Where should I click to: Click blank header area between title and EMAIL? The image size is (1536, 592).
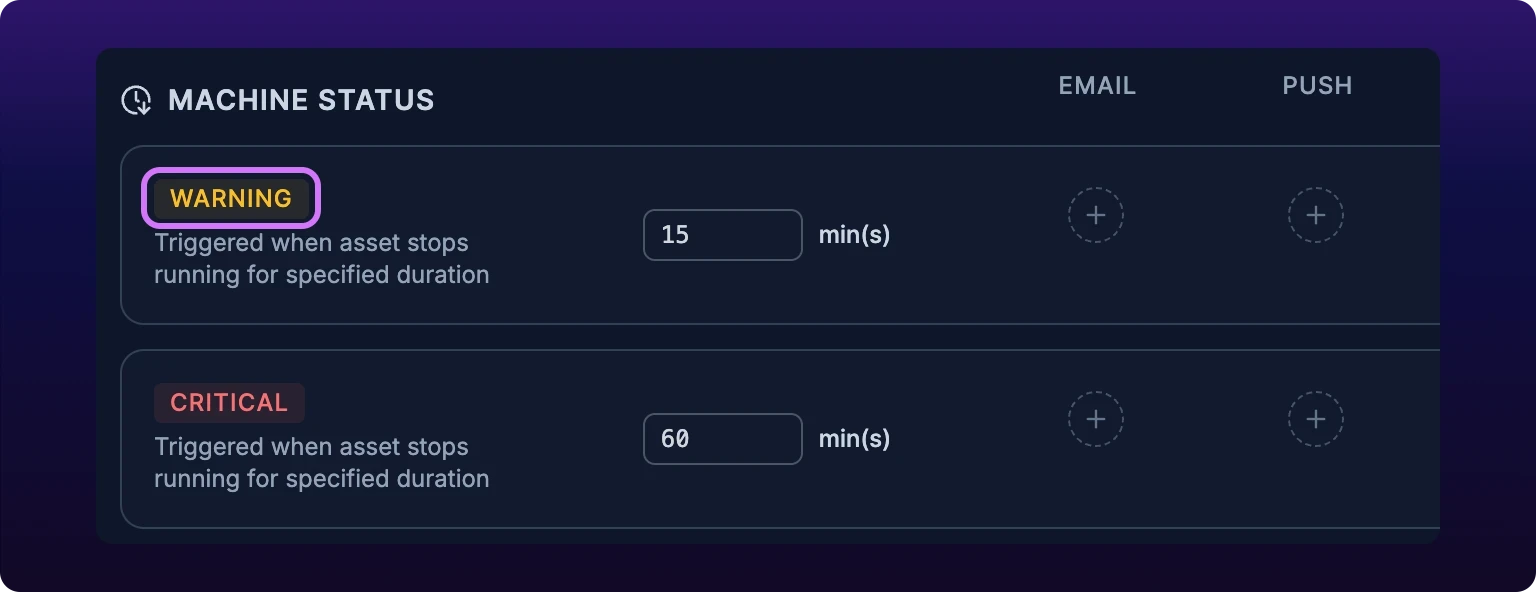click(x=740, y=100)
